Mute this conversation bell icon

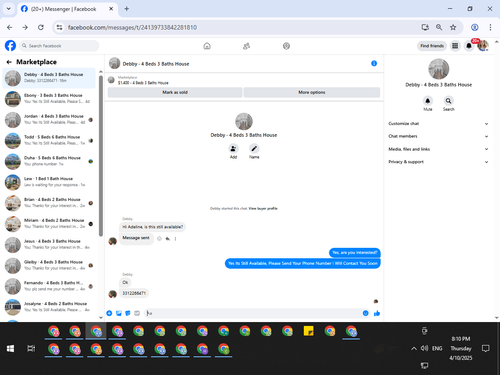click(x=428, y=101)
